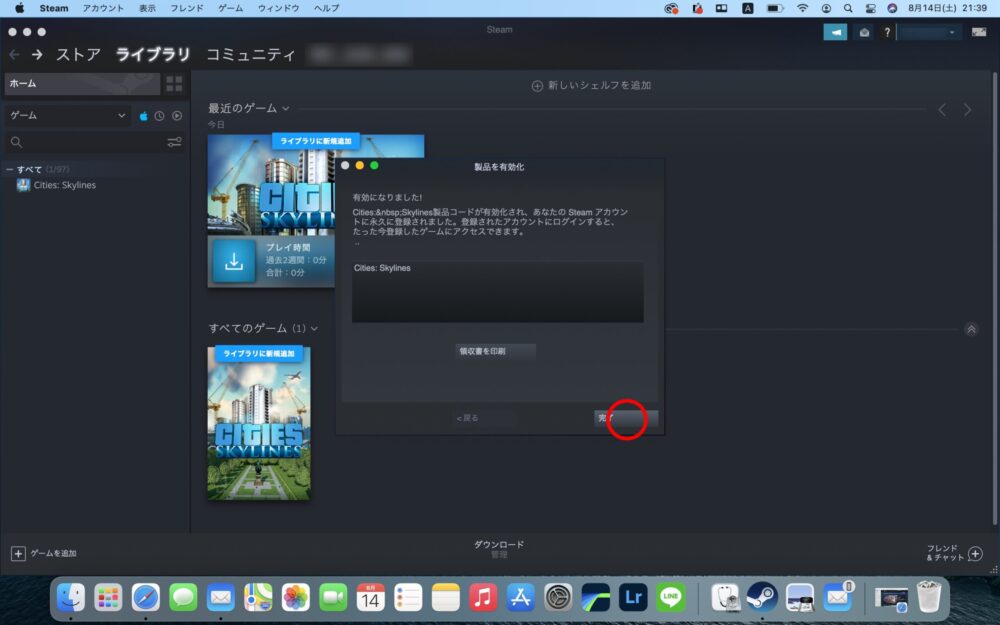
Task: Enter Big Picture mode from the top right
Action: click(x=979, y=32)
